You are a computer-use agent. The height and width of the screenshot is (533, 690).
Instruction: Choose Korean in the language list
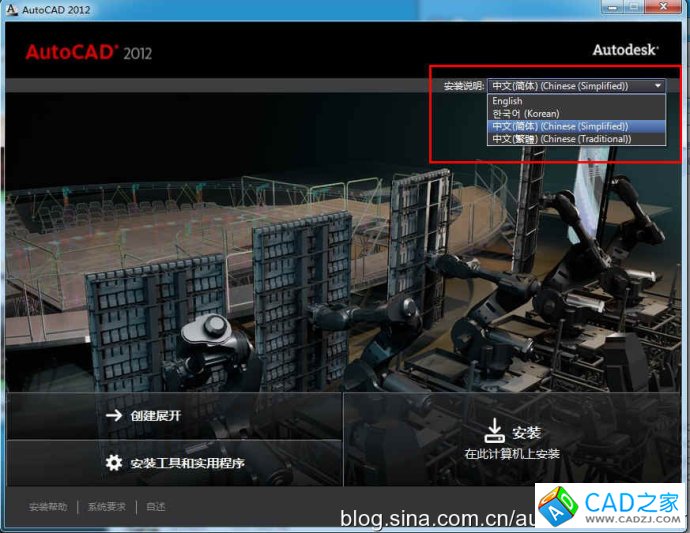pos(525,114)
